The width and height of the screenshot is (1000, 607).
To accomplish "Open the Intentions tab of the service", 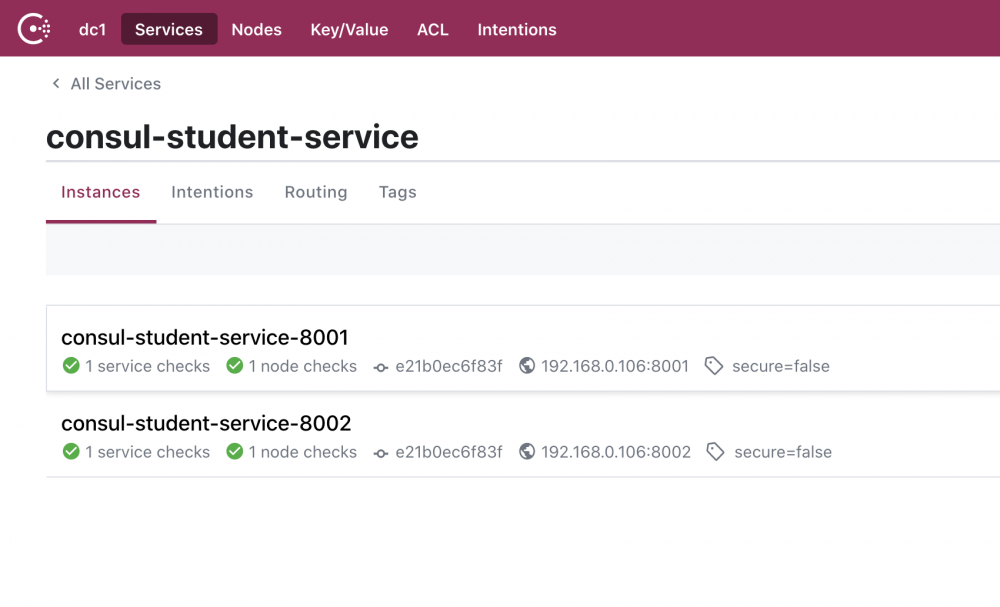I will point(212,192).
